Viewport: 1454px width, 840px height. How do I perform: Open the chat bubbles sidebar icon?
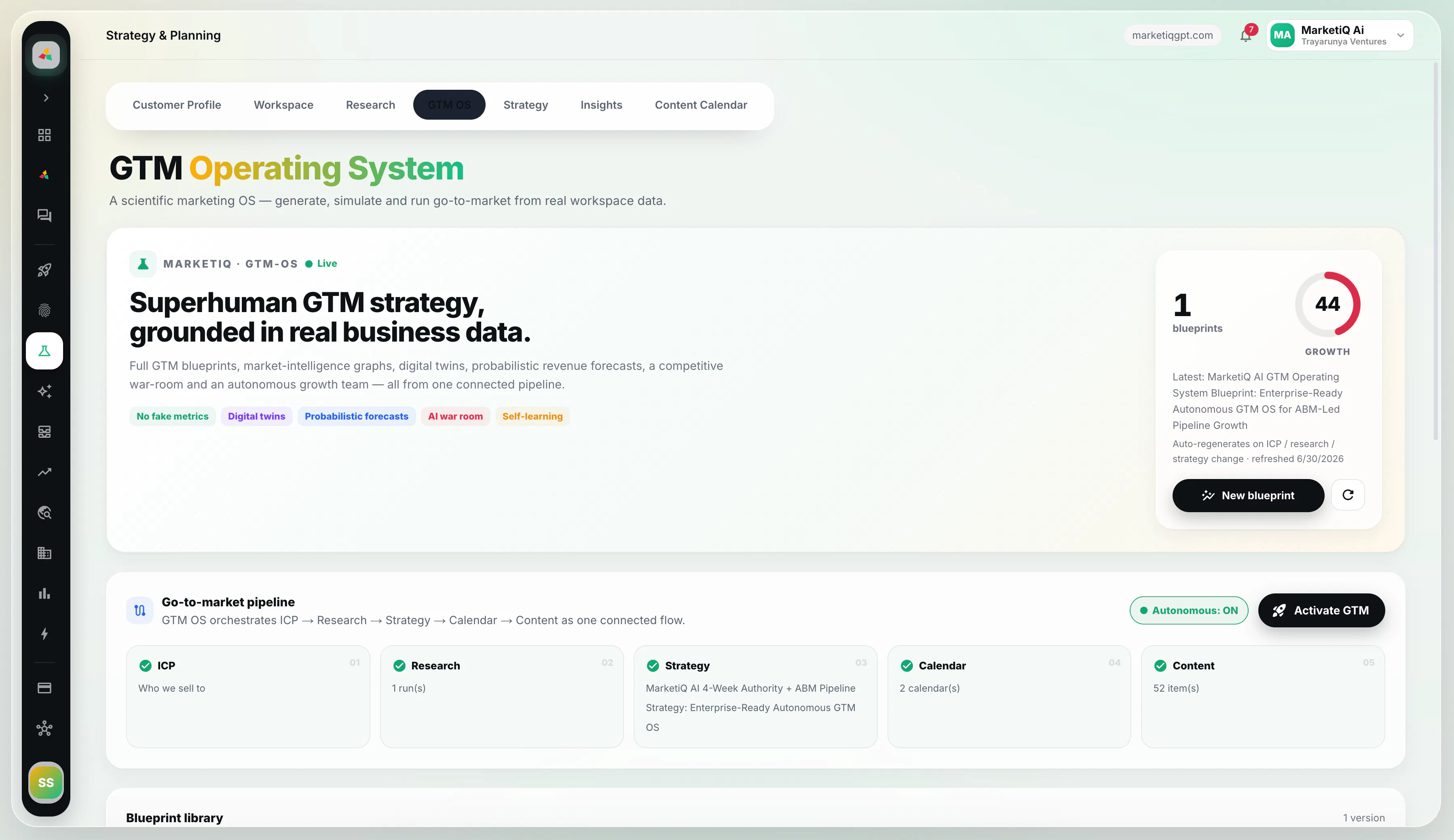[x=44, y=215]
